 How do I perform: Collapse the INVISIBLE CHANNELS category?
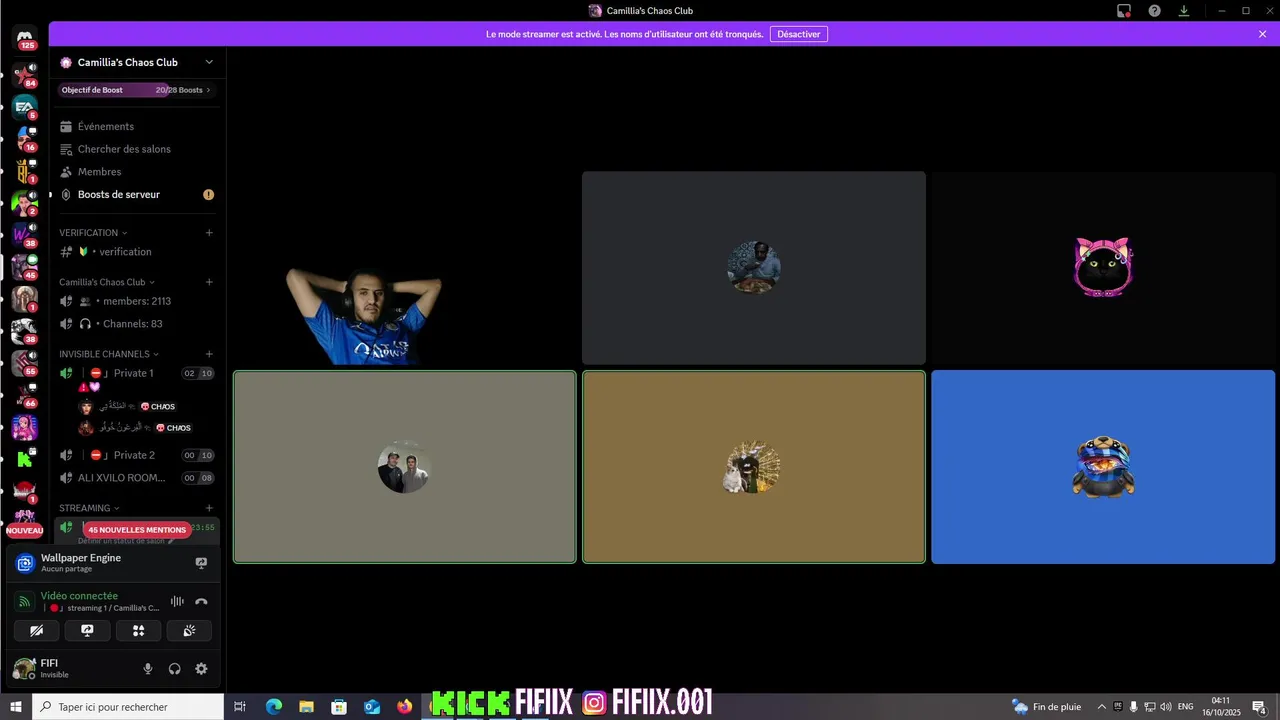pos(109,354)
